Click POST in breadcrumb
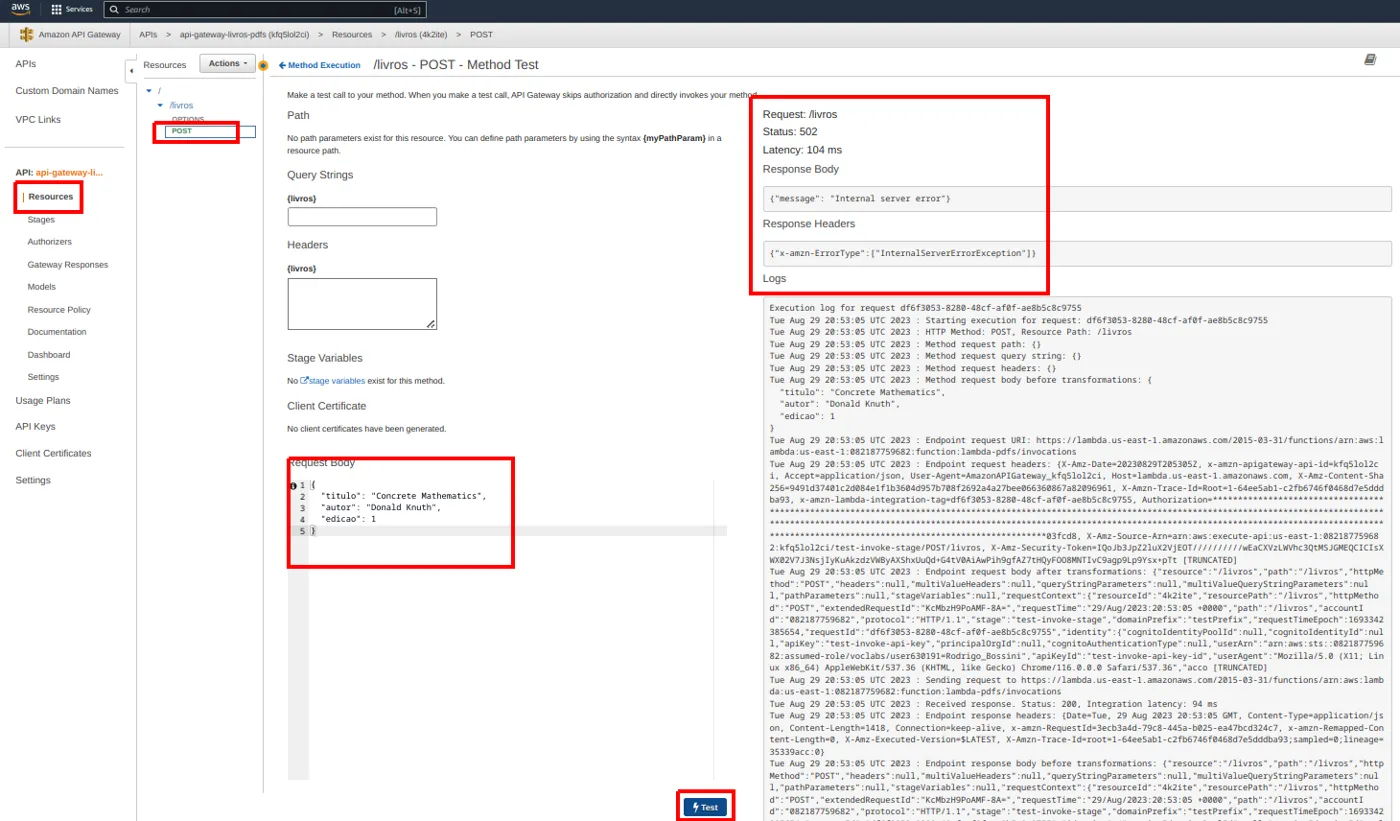 pos(481,34)
